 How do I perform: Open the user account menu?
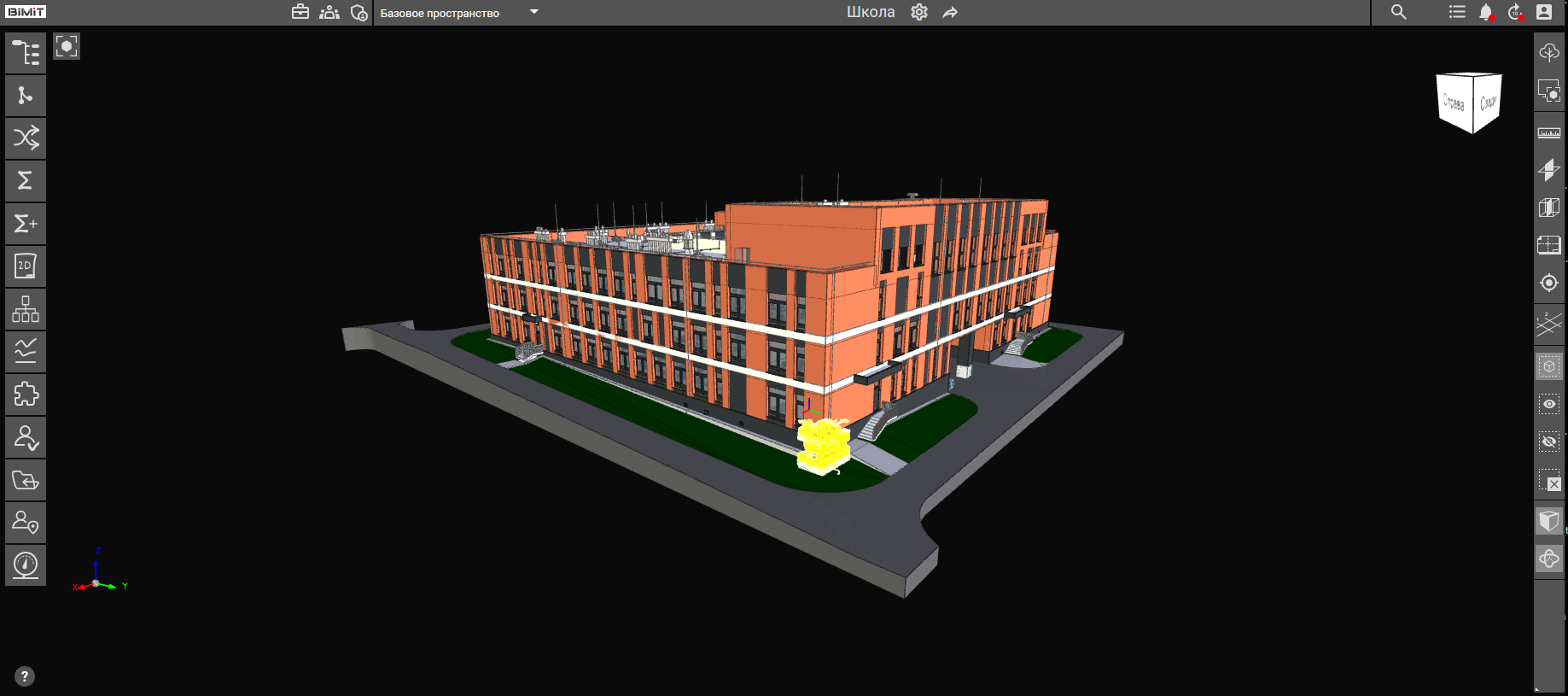[x=1544, y=12]
